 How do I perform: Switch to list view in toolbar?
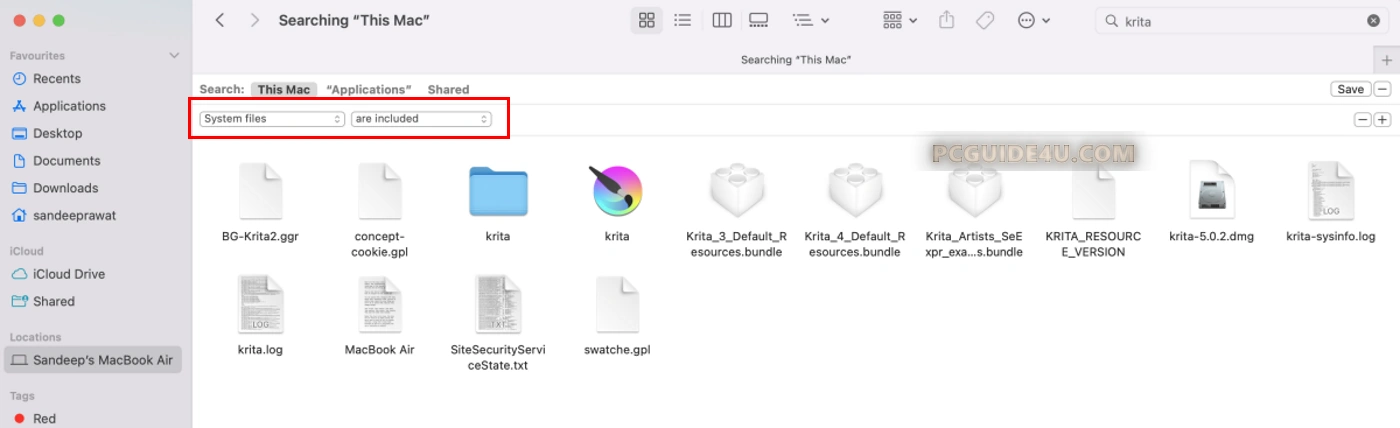(683, 20)
